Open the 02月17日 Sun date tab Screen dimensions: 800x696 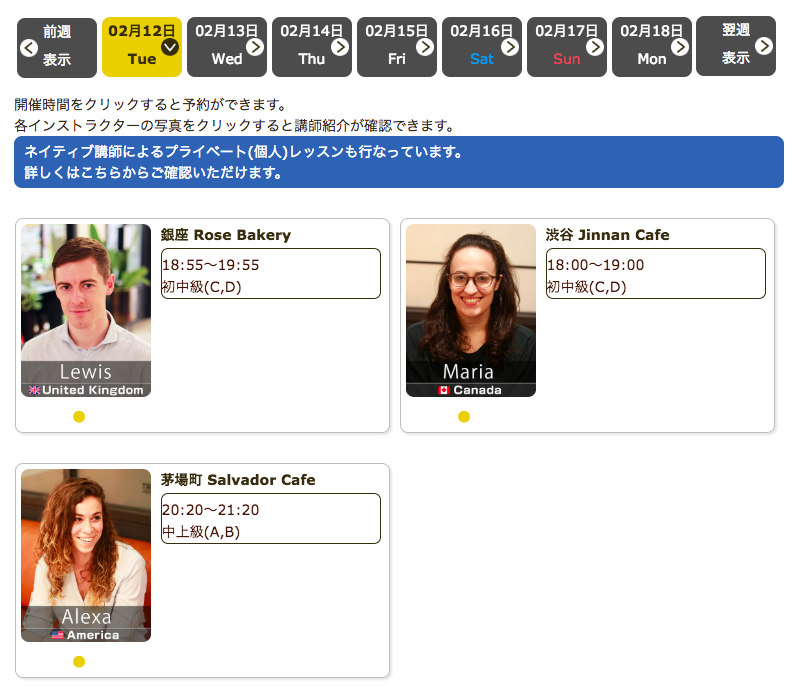(x=566, y=47)
